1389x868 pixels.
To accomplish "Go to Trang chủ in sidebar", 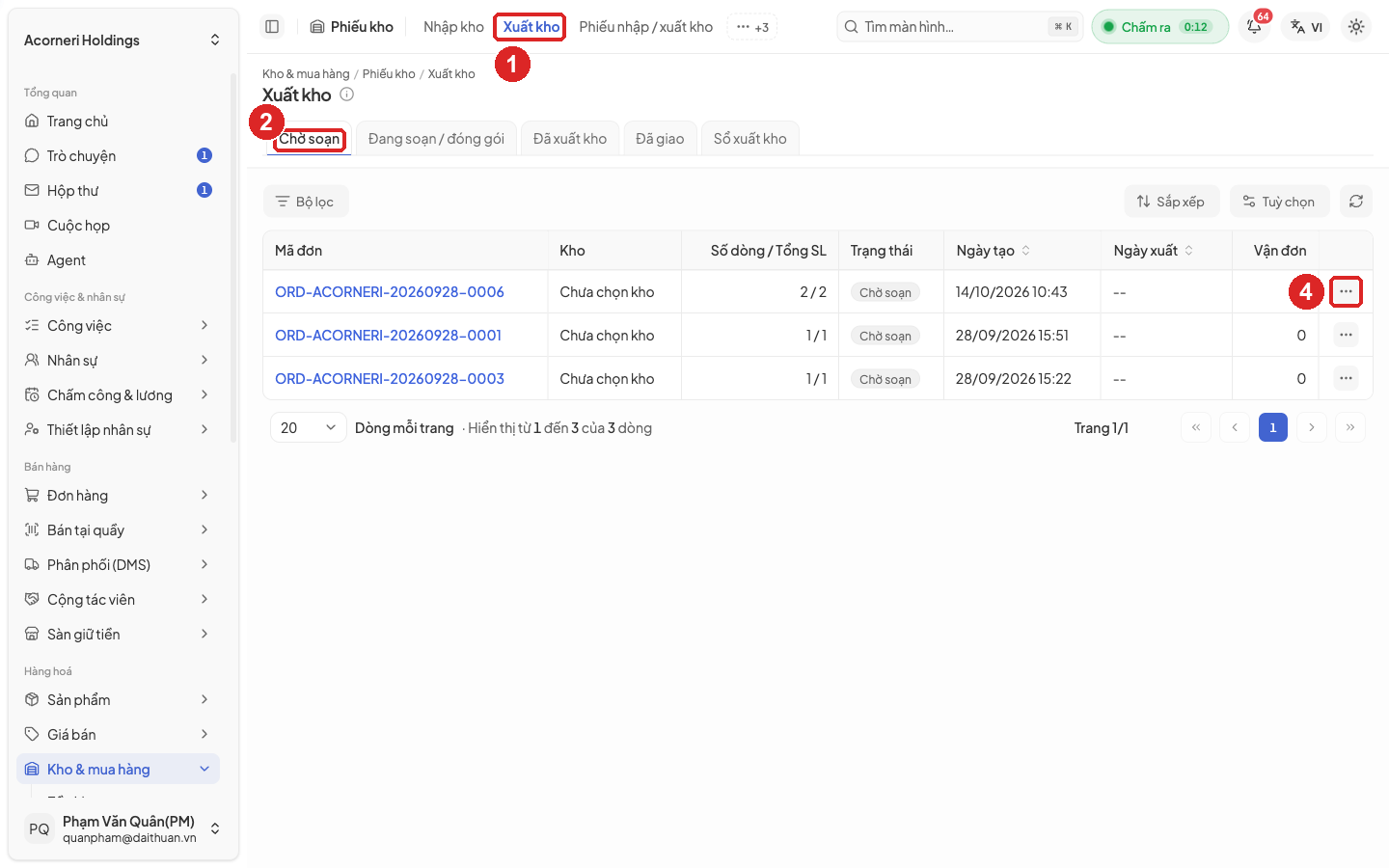I will [x=118, y=122].
